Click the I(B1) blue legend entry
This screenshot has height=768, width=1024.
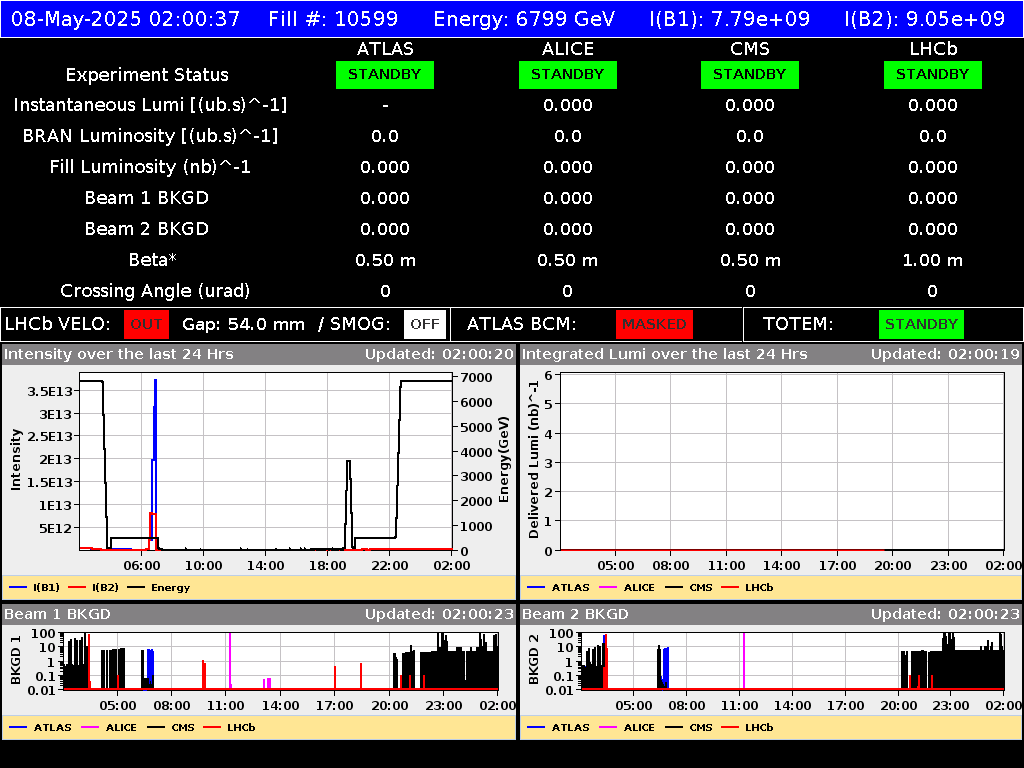[x=35, y=588]
